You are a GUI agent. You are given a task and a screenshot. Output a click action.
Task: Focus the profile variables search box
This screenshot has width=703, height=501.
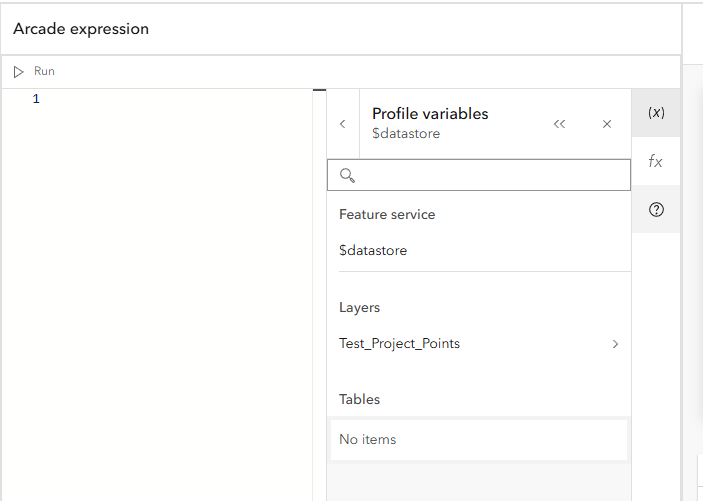pos(490,175)
